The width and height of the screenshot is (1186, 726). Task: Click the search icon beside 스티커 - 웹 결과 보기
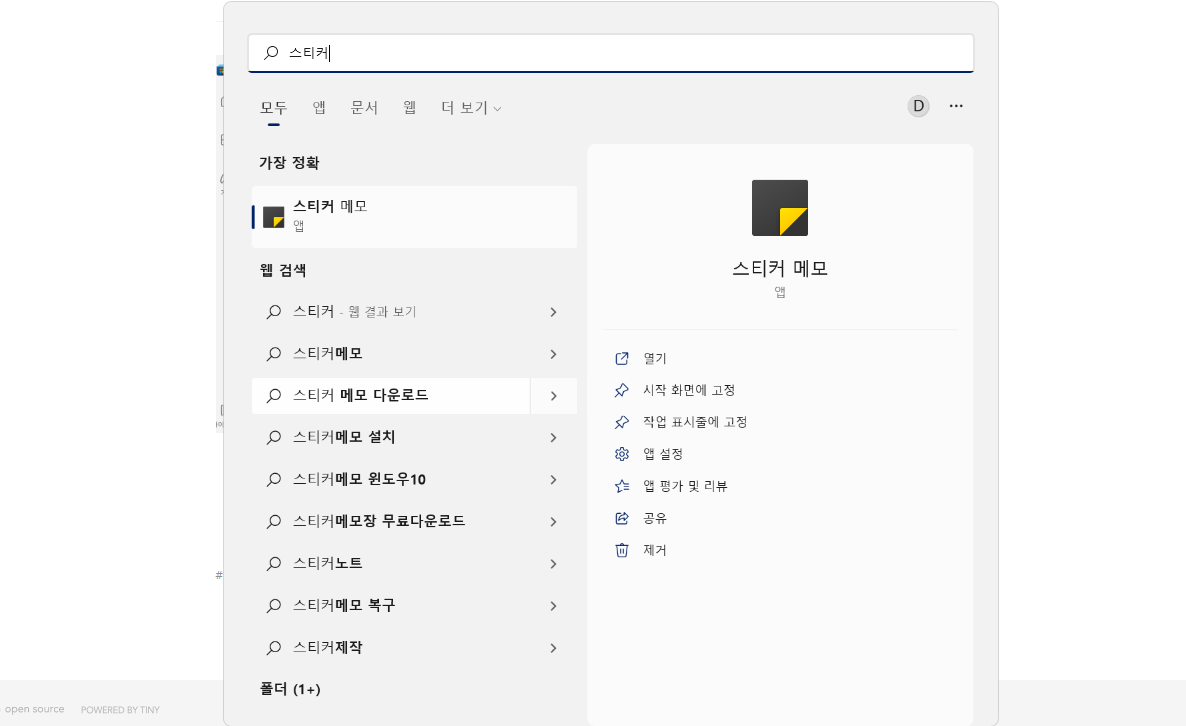click(274, 312)
